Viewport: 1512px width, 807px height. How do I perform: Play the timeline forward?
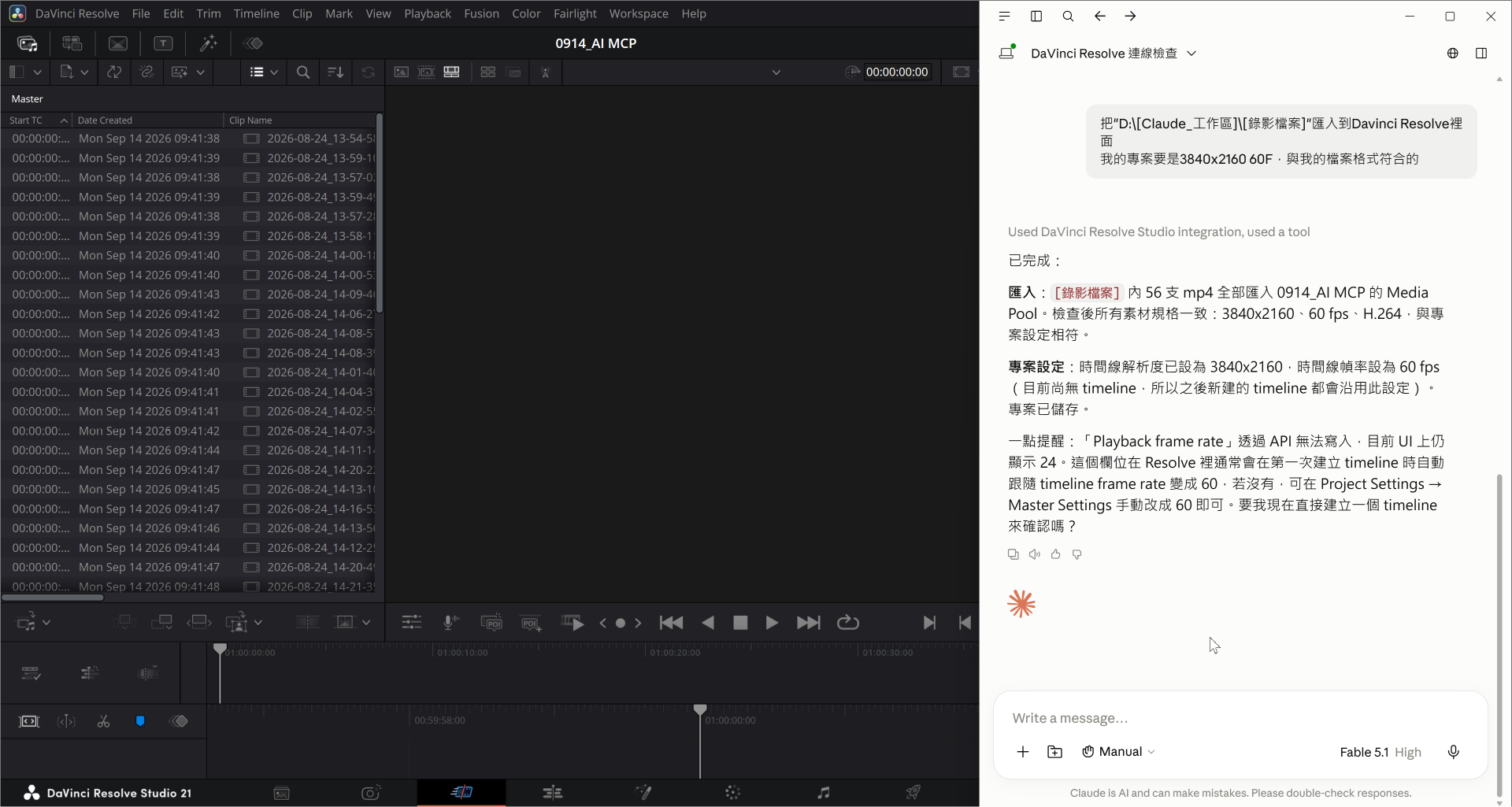pyautogui.click(x=772, y=623)
